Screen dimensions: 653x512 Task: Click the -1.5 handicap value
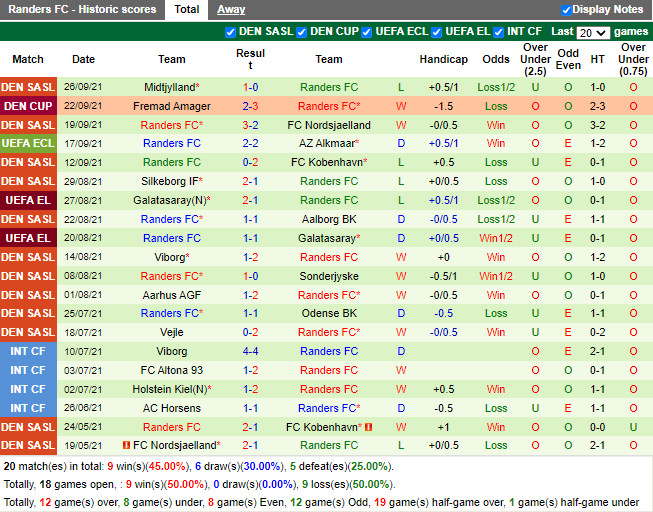pos(444,106)
